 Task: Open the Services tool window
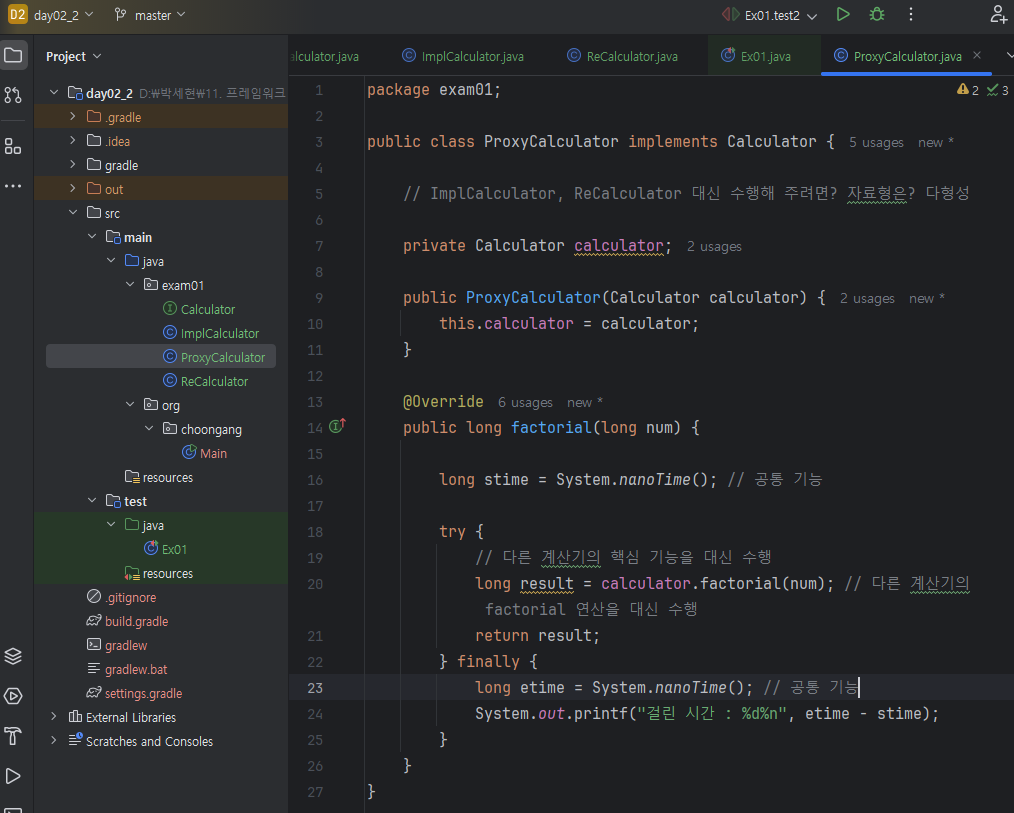coord(14,696)
